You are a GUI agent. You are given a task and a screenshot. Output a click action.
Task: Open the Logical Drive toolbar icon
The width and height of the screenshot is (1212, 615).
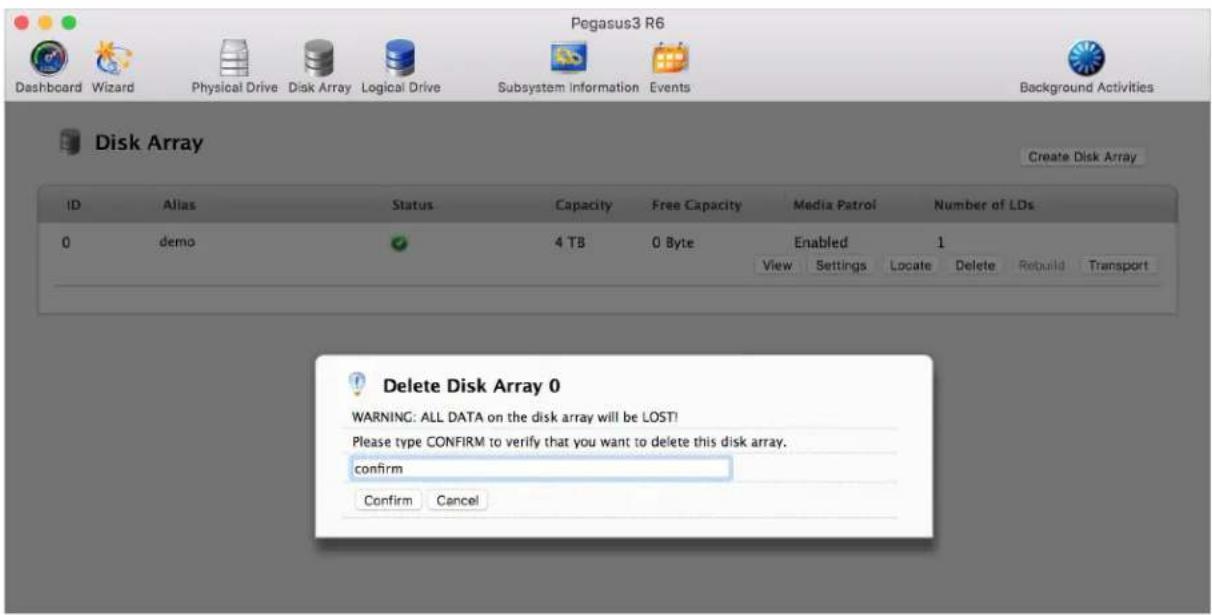400,58
